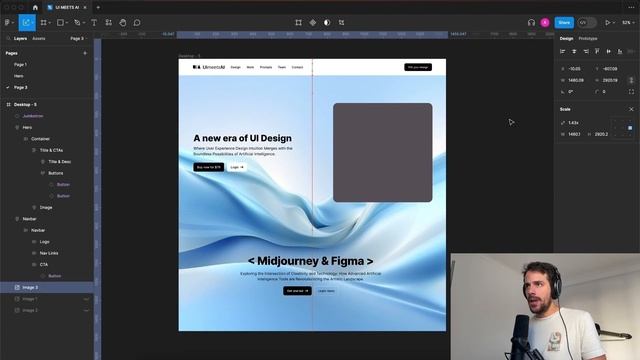Toggle constrain proportions lock icon
Image resolution: width=640 pixels, height=360 pixels.
tap(631, 80)
